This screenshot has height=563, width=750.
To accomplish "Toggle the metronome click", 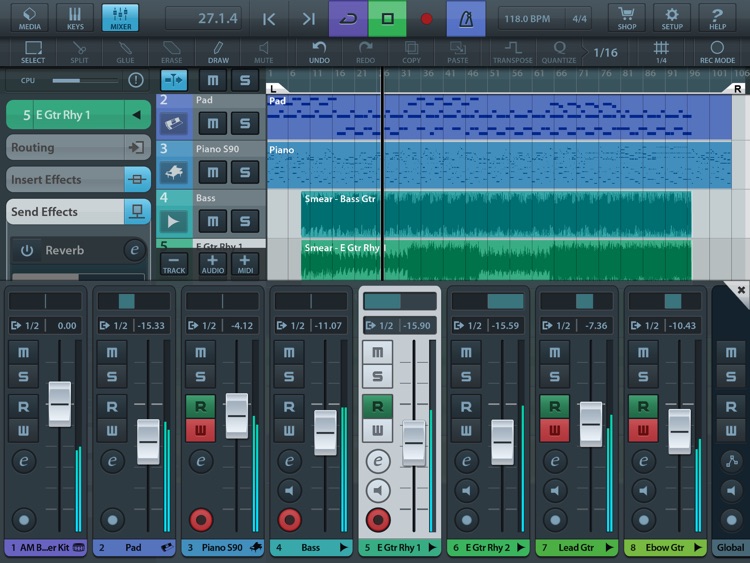I will [466, 19].
